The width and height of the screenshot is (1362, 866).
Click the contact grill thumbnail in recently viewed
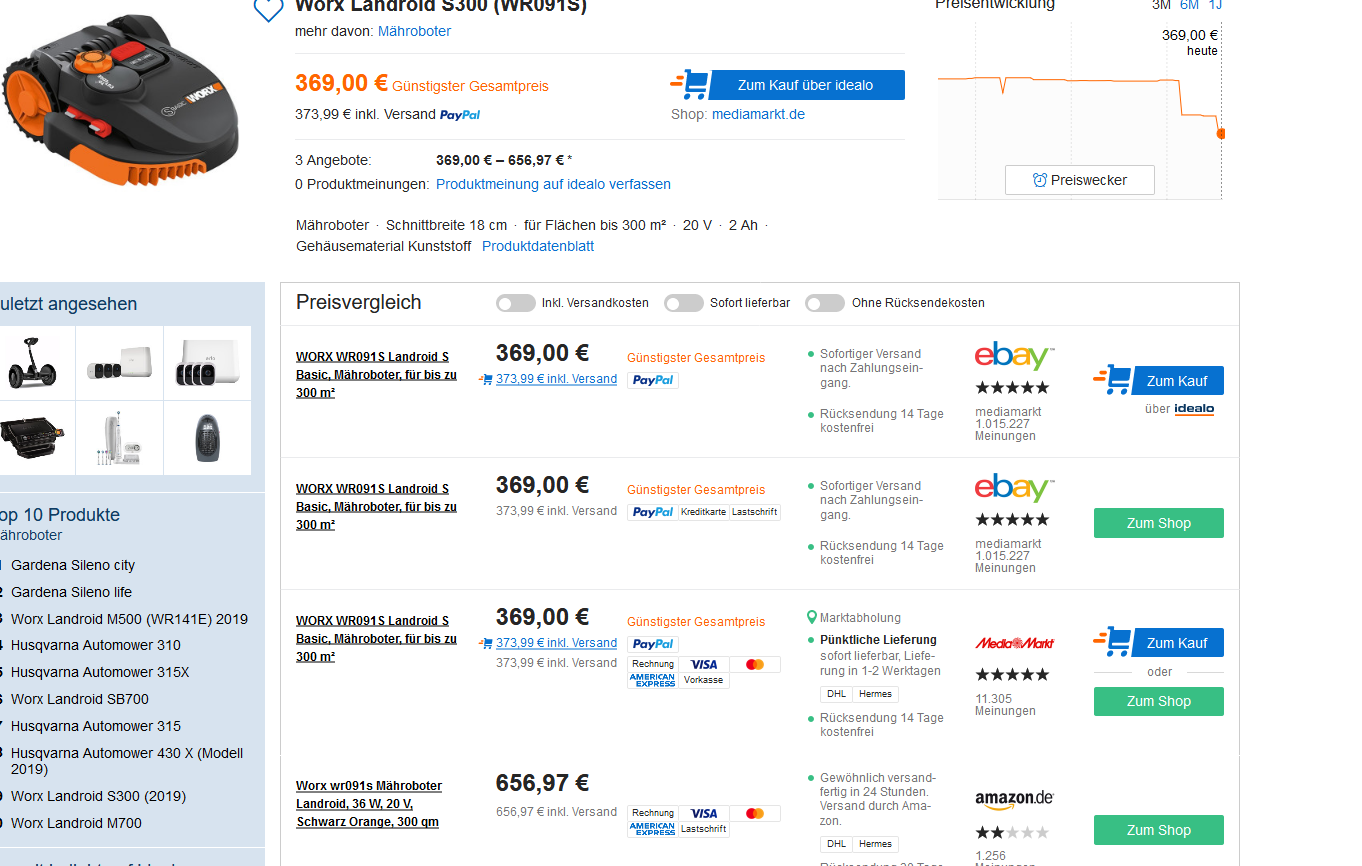click(x=36, y=438)
